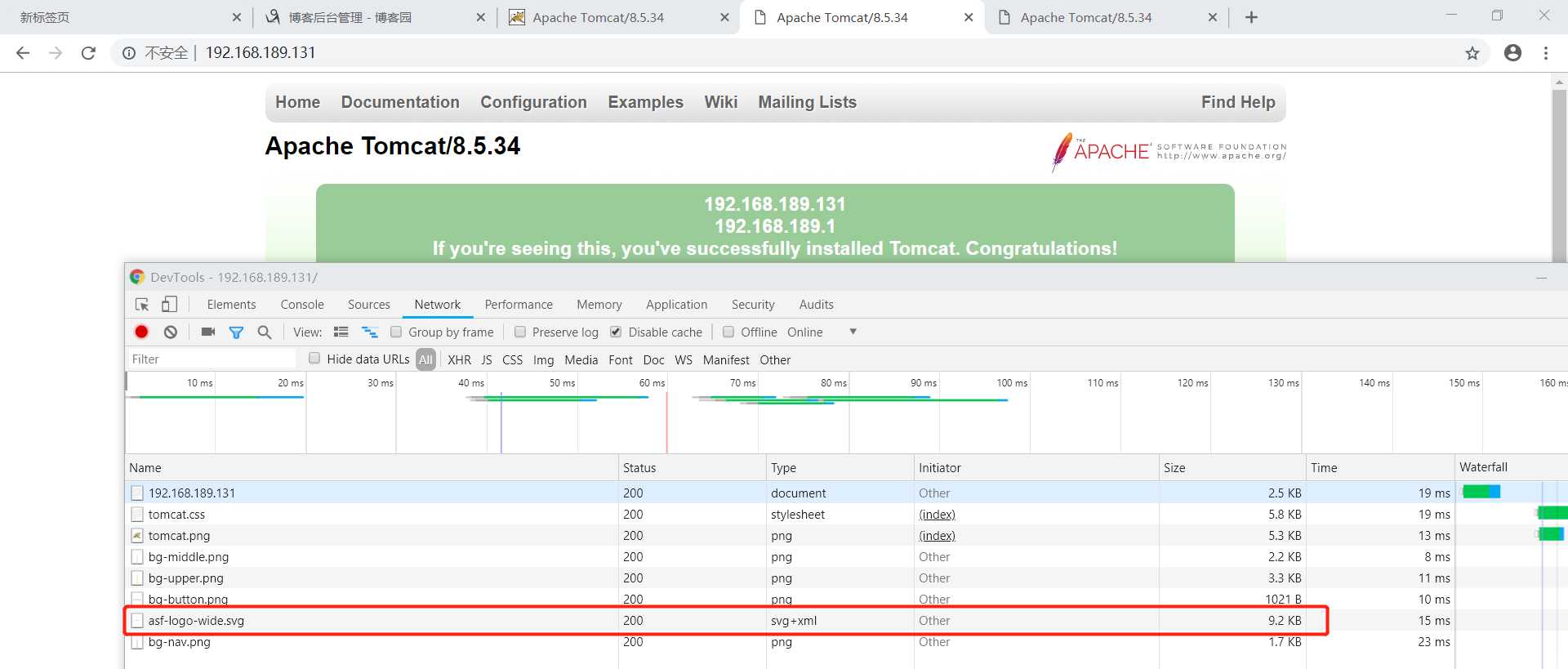Select the inspect element picker icon
This screenshot has width=1568, height=669.
pyautogui.click(x=142, y=305)
